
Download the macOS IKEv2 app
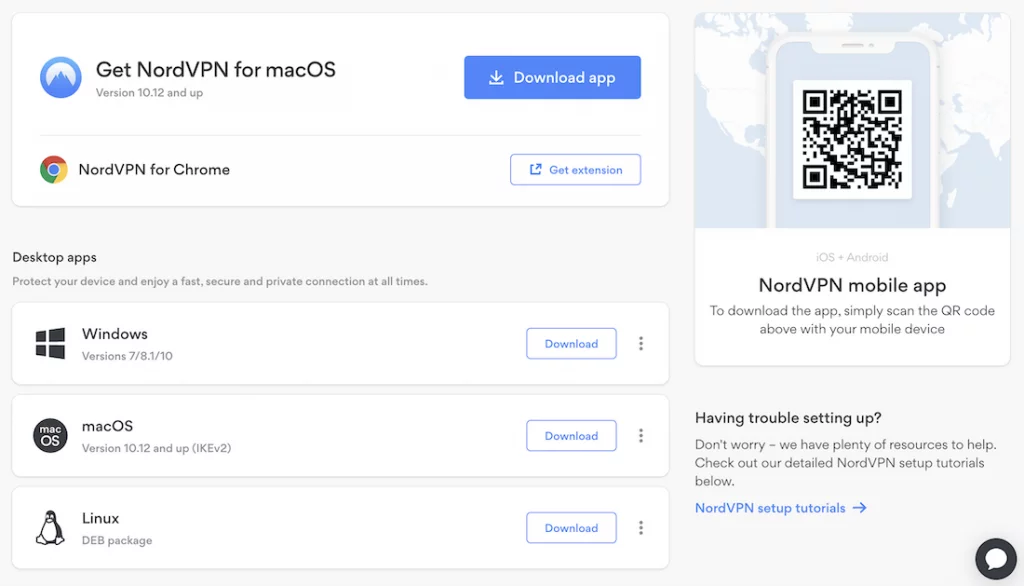[571, 436]
